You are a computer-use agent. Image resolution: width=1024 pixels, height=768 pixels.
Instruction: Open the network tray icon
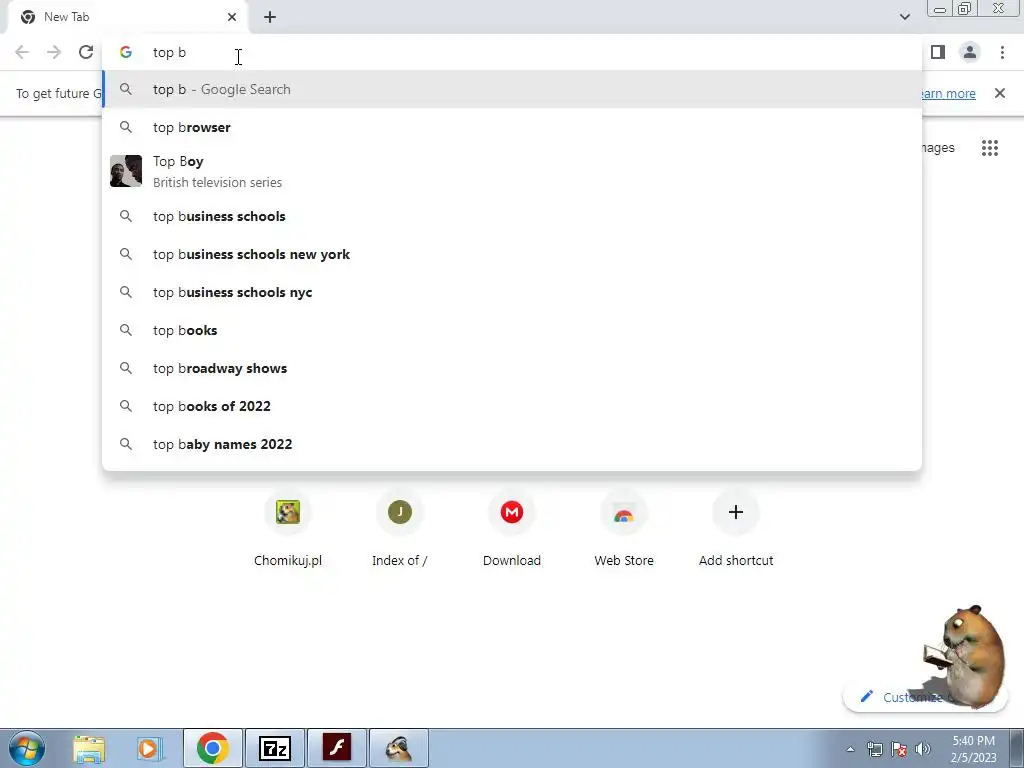[874, 749]
